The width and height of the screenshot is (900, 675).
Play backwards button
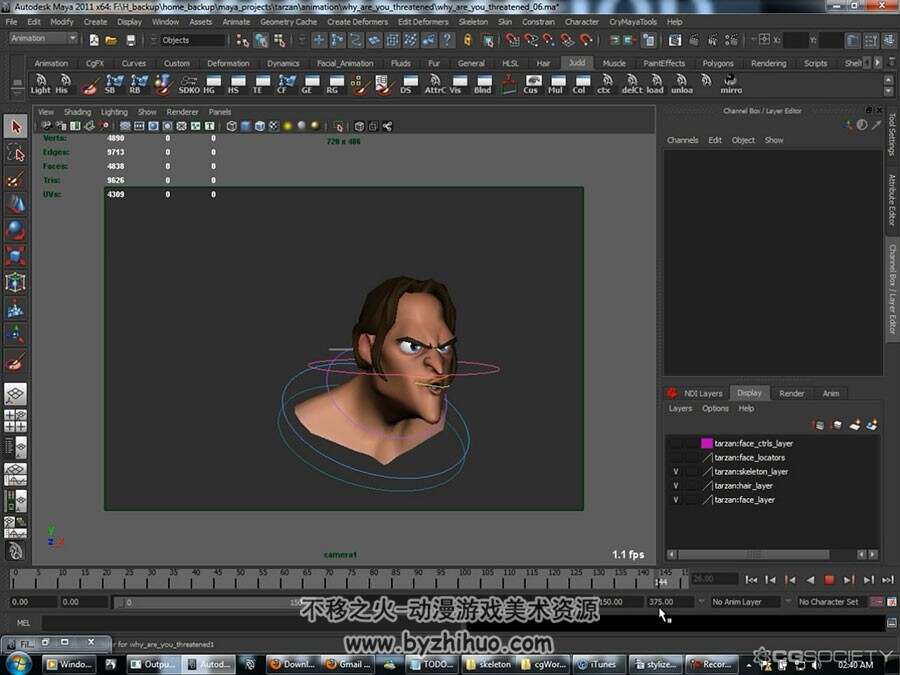[x=810, y=580]
